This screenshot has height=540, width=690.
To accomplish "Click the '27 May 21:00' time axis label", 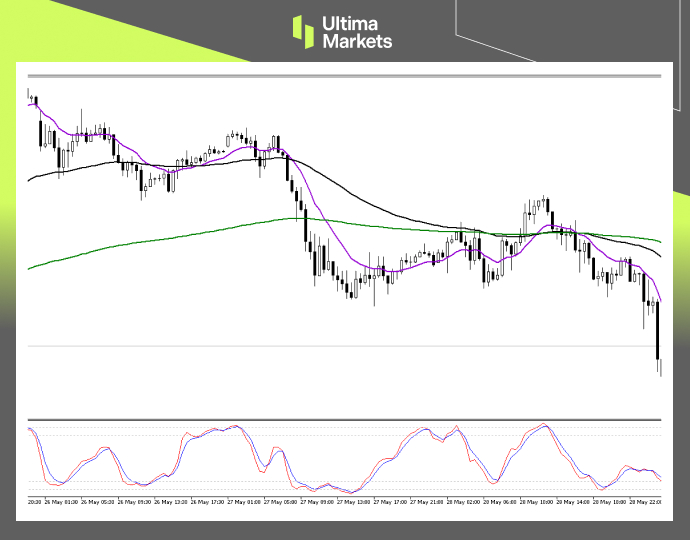I will pyautogui.click(x=426, y=502).
